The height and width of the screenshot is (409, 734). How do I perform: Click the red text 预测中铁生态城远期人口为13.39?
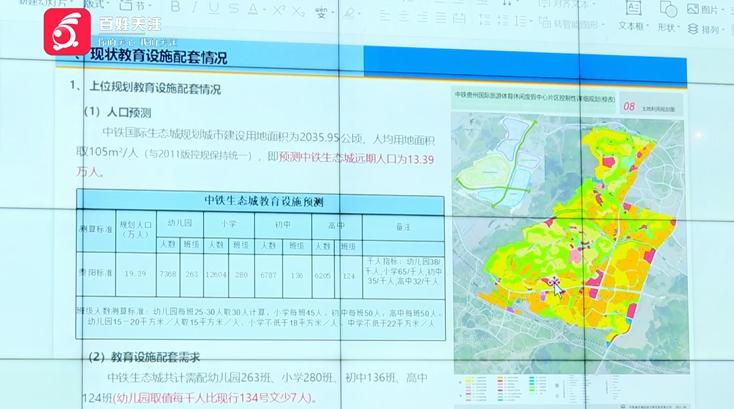click(356, 158)
